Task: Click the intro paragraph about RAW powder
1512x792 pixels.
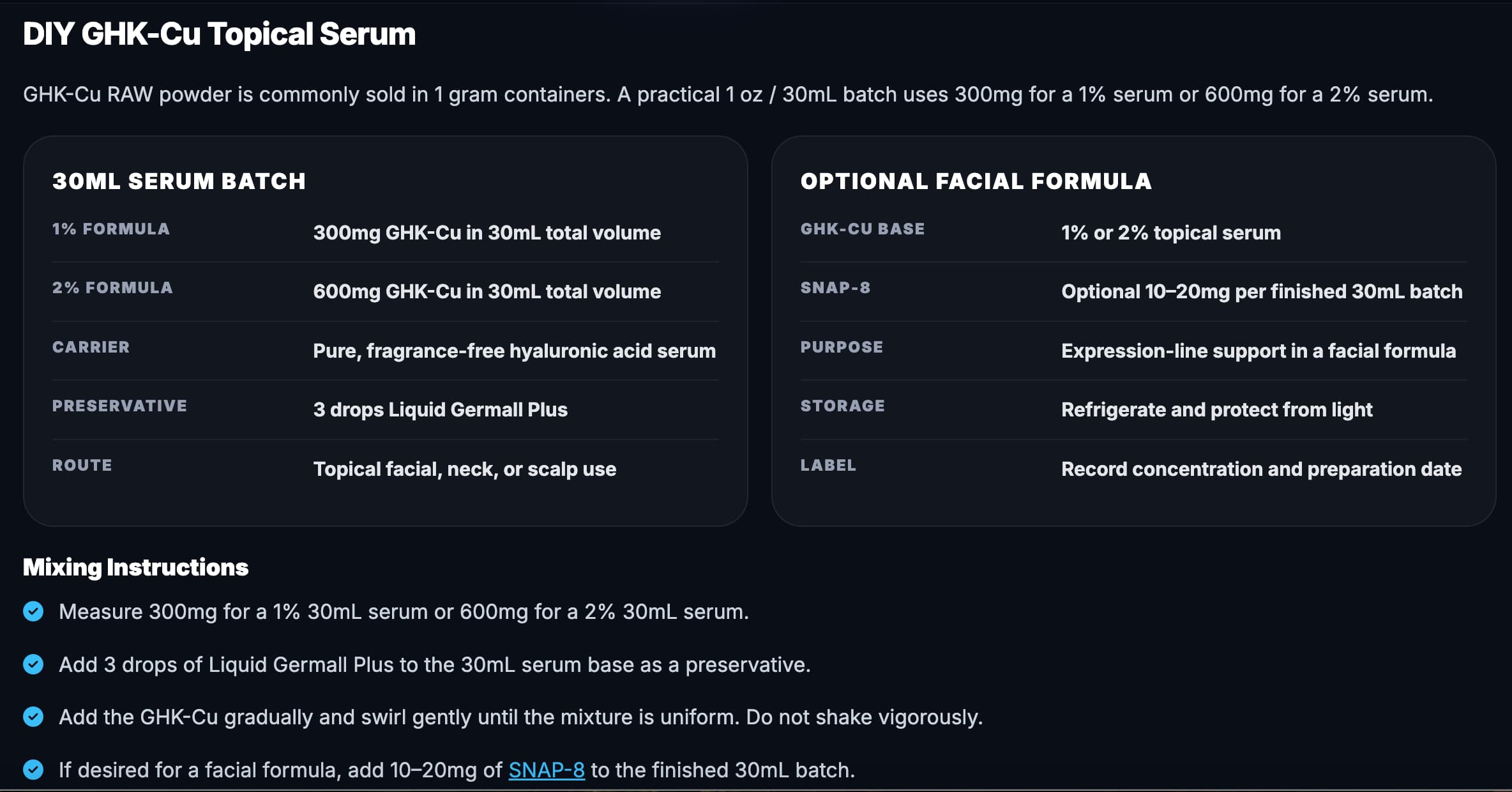Action: pyautogui.click(x=728, y=95)
